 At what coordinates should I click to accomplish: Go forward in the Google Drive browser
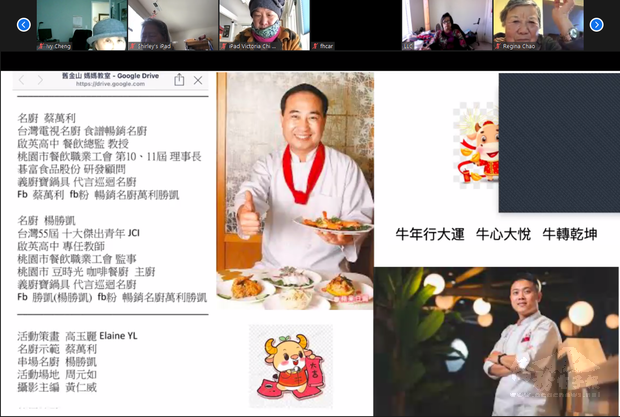coord(40,80)
